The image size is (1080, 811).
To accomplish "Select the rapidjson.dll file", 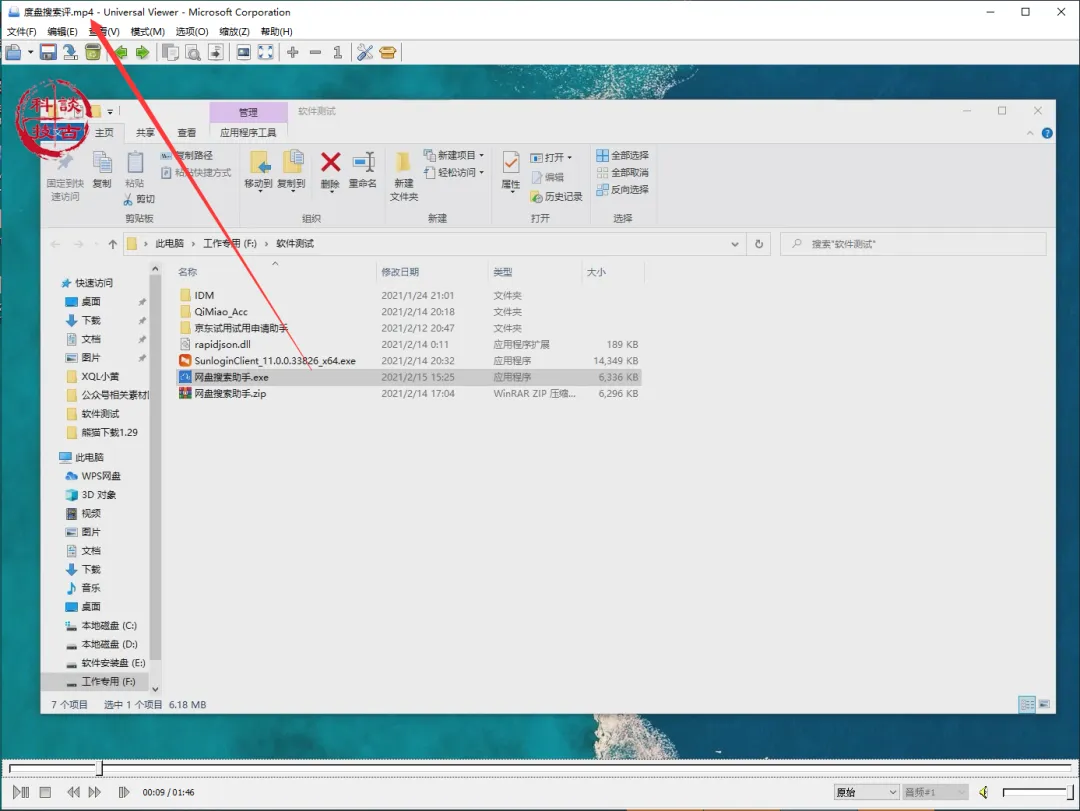I will click(222, 345).
